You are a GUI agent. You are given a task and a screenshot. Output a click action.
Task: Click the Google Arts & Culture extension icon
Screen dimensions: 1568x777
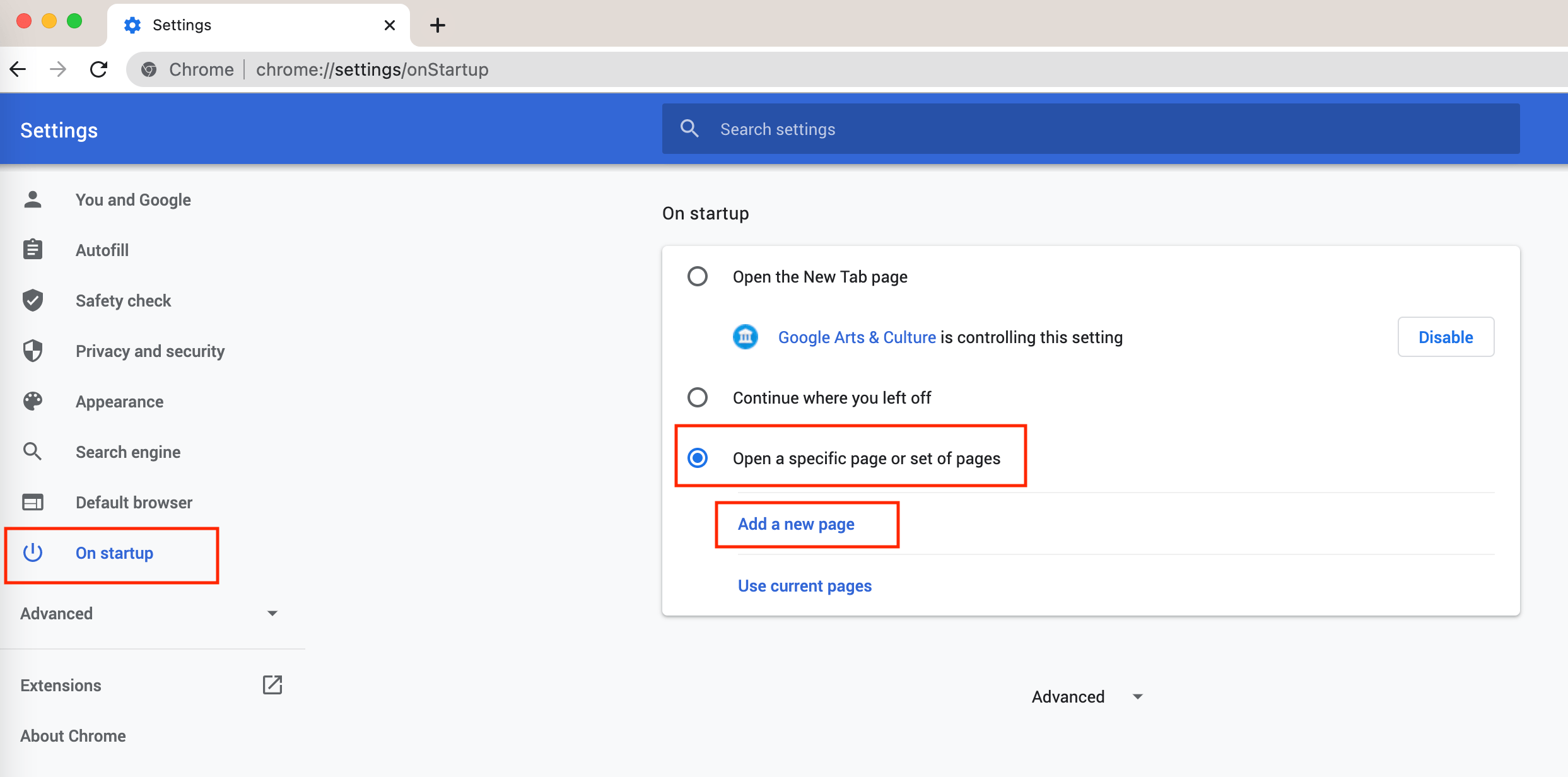tap(746, 337)
